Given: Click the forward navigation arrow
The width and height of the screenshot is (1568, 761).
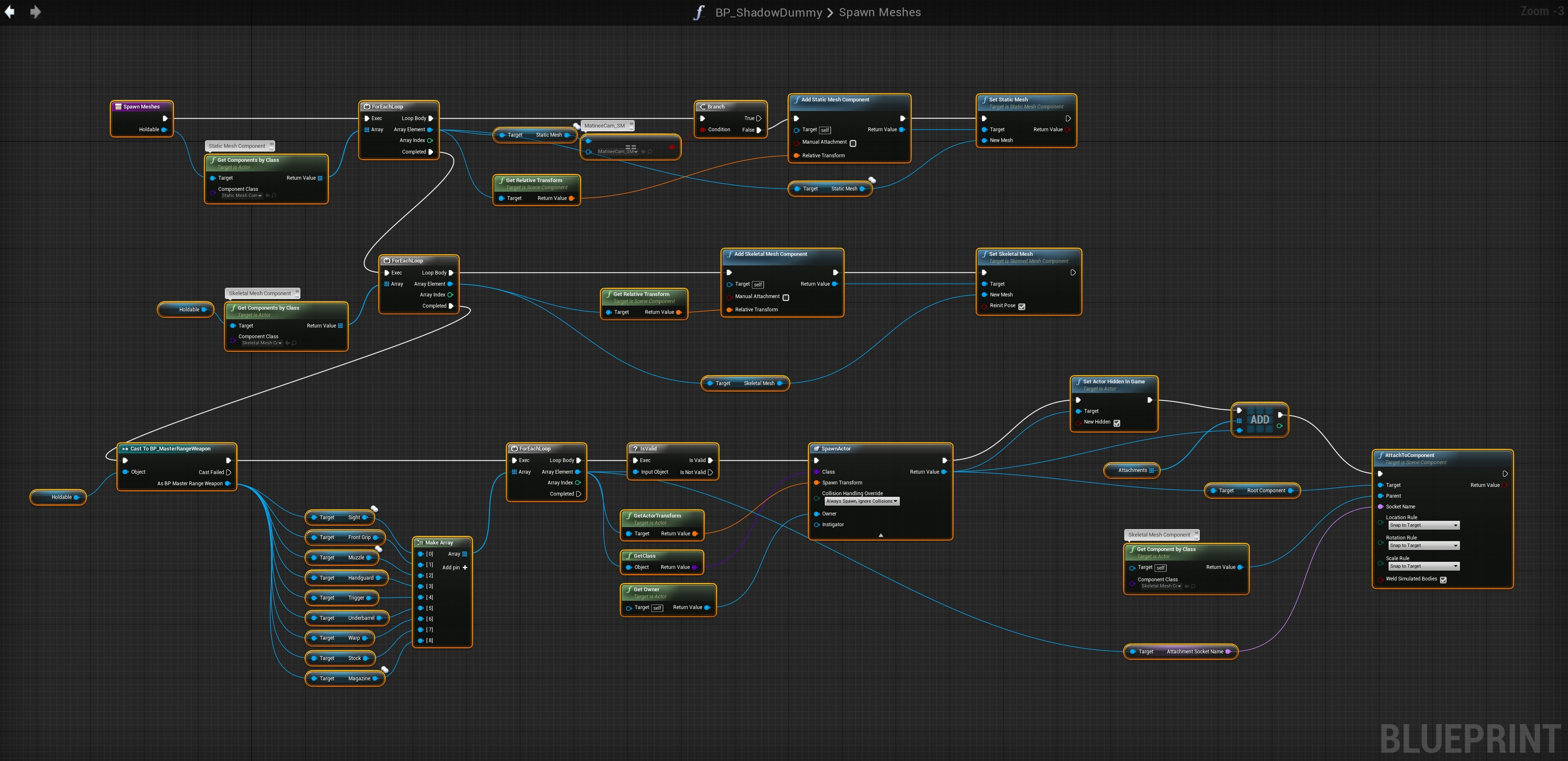Looking at the screenshot, I should [x=35, y=12].
